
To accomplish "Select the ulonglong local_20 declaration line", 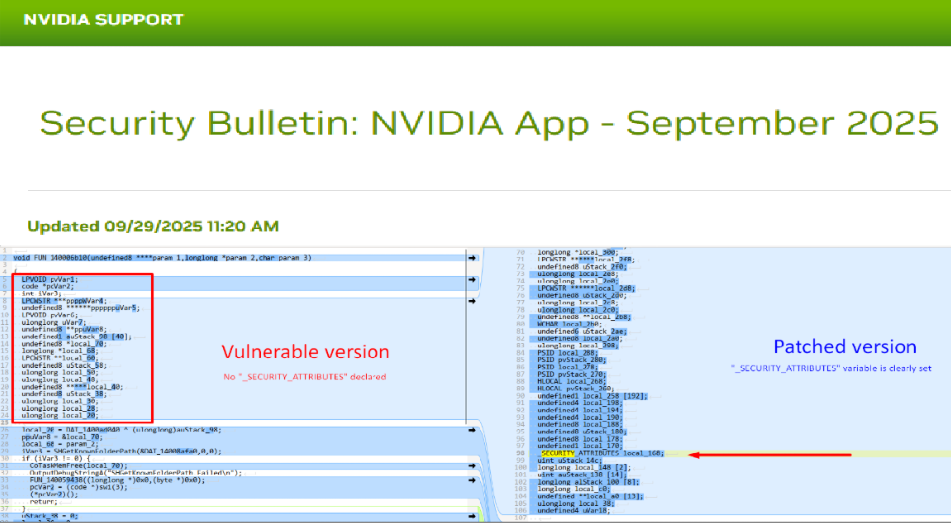I will (59, 416).
